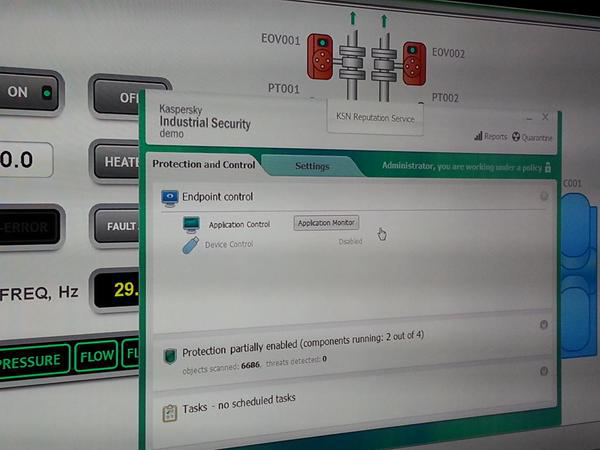
Task: Click the Endpoint control monitor icon
Action: click(x=170, y=198)
